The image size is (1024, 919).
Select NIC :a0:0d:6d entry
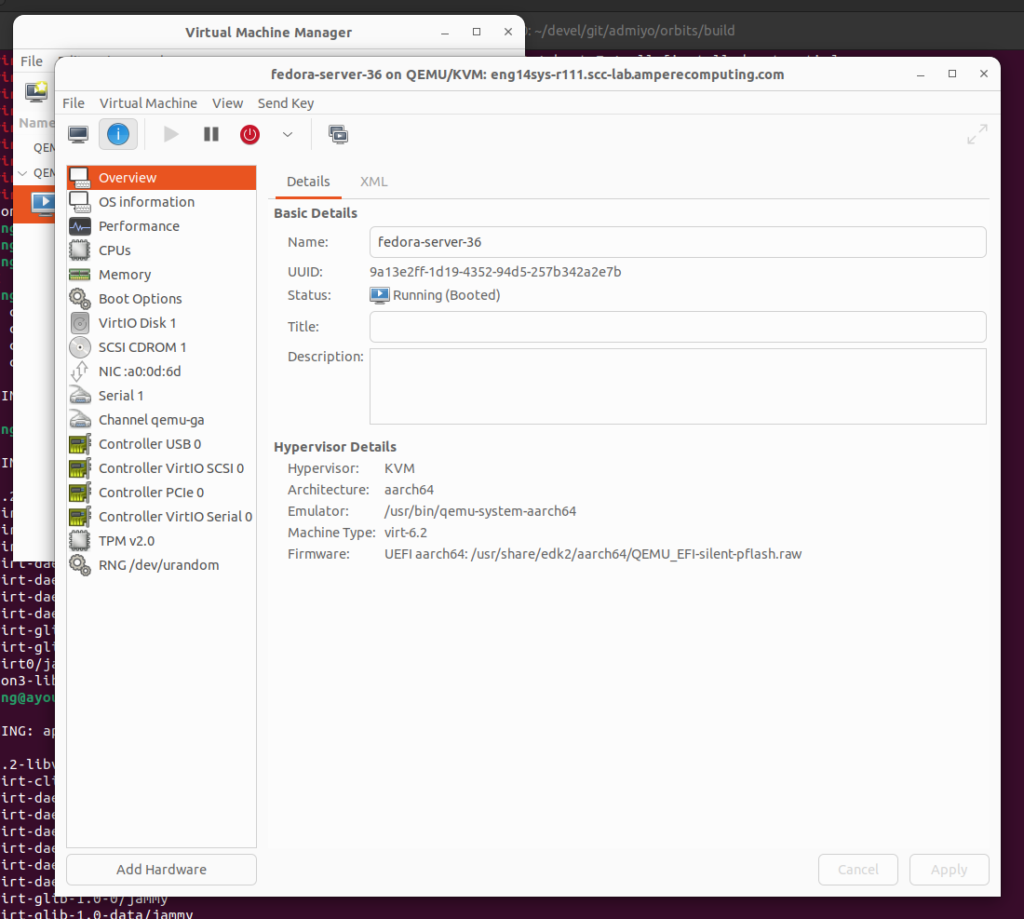tap(161, 371)
